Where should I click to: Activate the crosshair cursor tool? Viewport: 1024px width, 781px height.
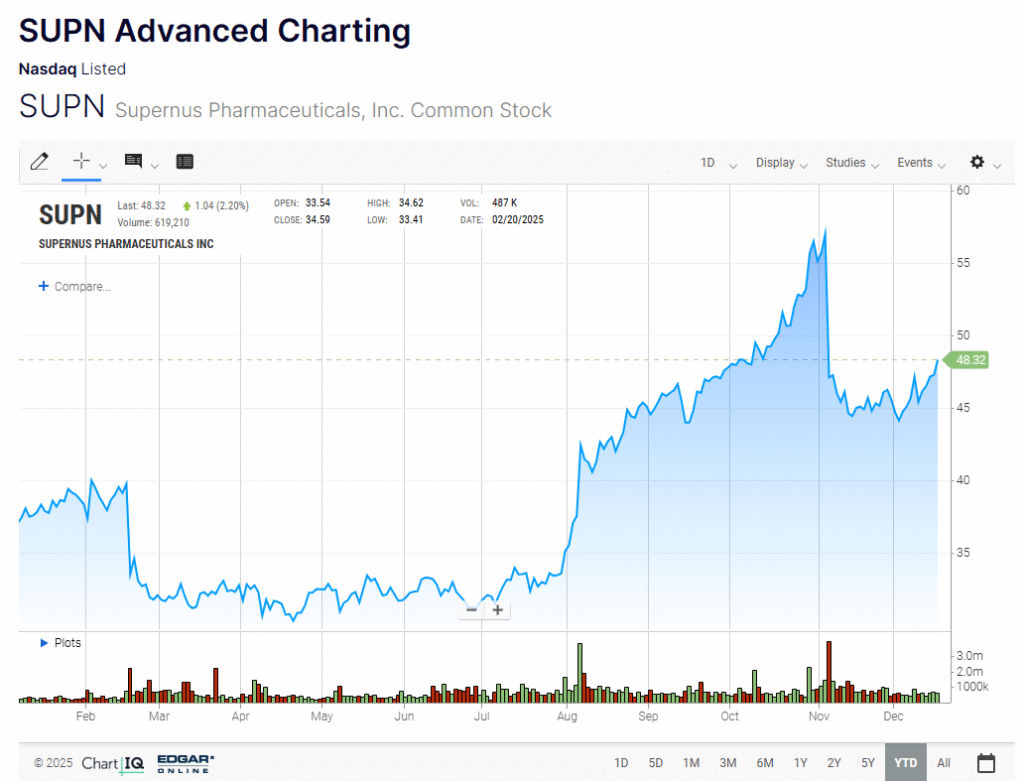pyautogui.click(x=81, y=161)
